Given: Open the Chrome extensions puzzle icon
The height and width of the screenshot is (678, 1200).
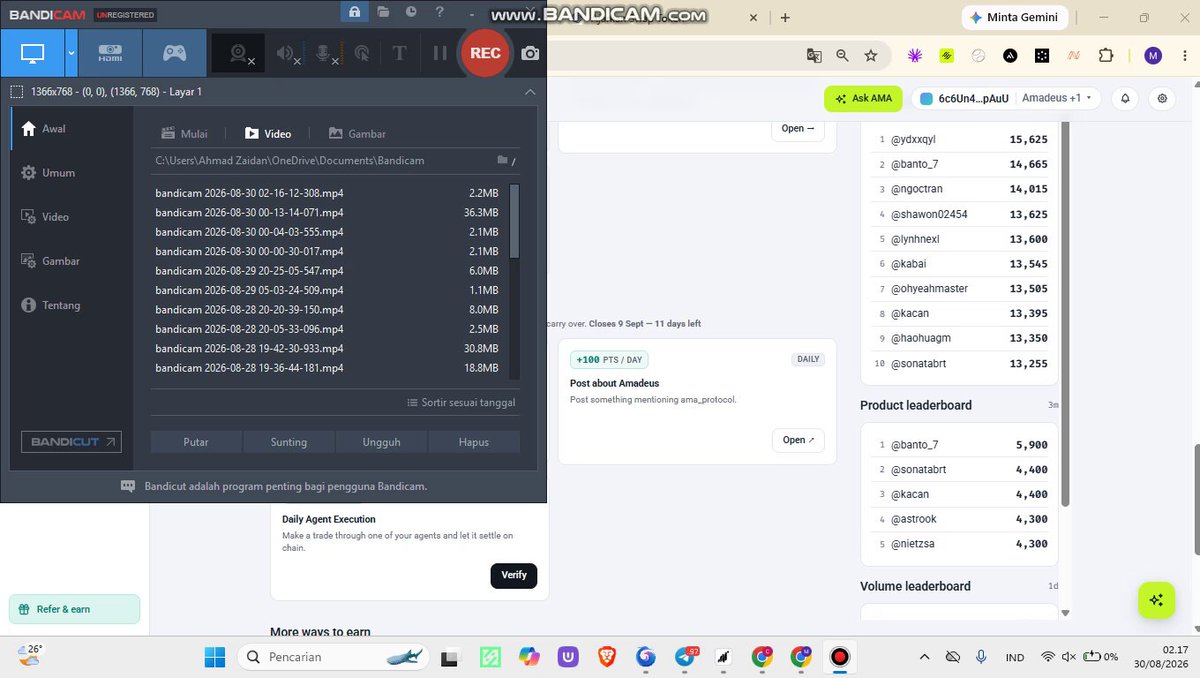Looking at the screenshot, I should coord(1106,56).
